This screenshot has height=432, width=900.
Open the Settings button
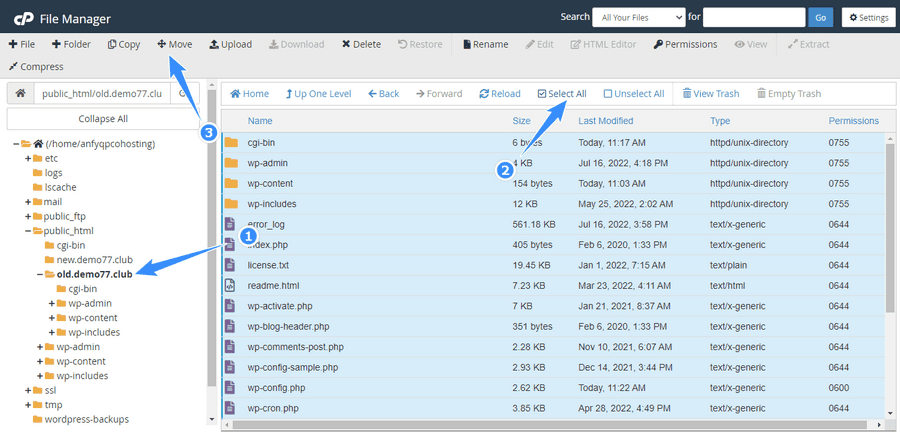pyautogui.click(x=869, y=18)
